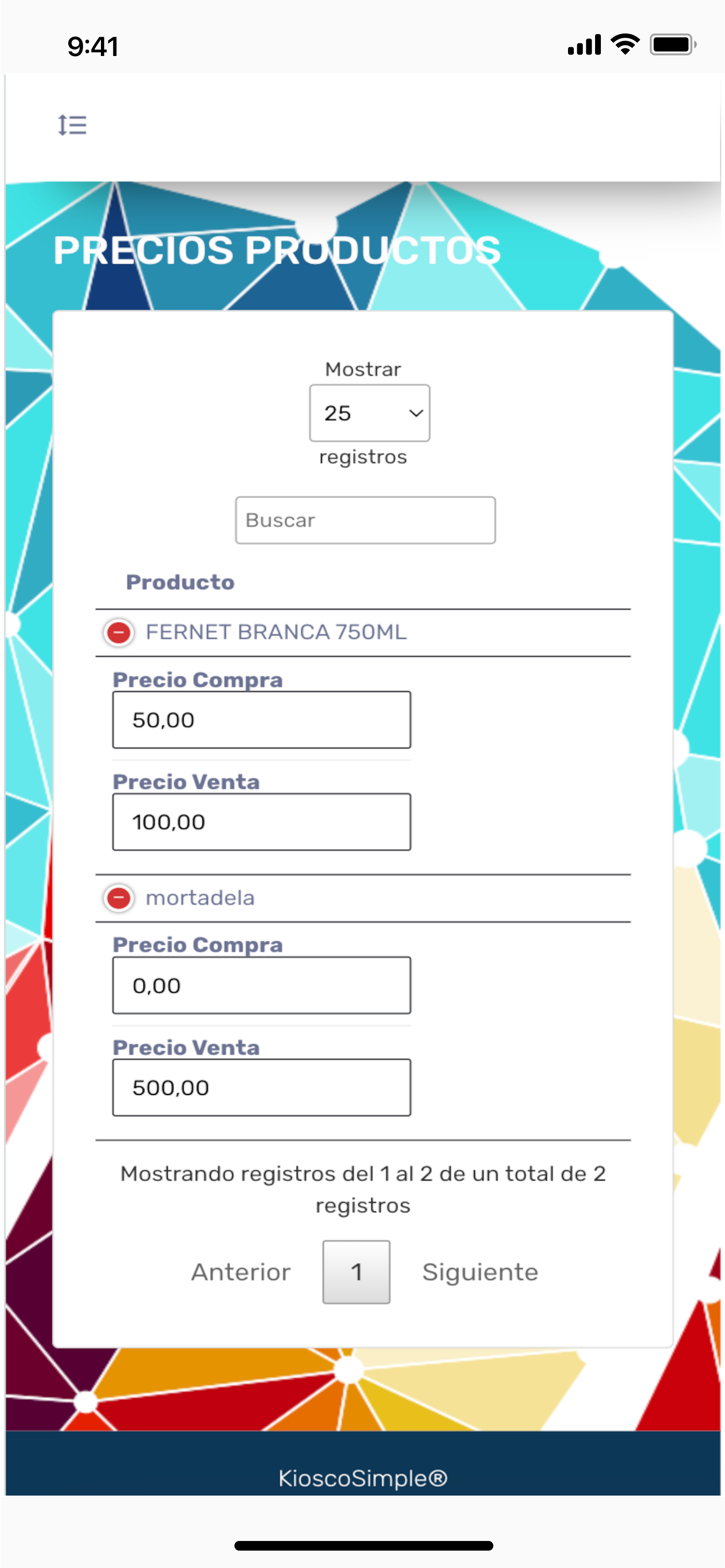Tap the PRECIOS PRODUCTOS page heading
This screenshot has width=725, height=1568.
pyautogui.click(x=277, y=250)
